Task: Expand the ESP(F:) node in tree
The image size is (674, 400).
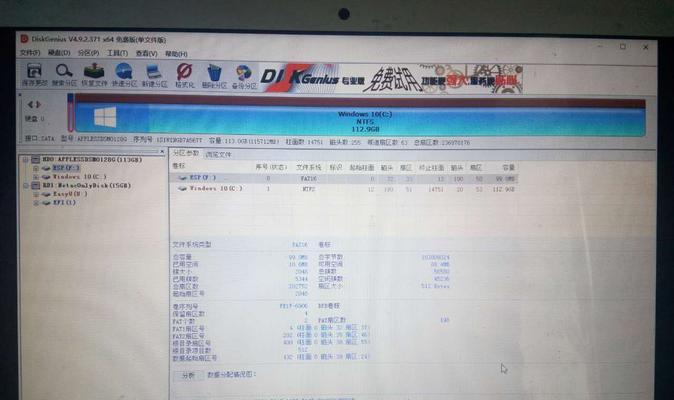Action: click(36, 168)
